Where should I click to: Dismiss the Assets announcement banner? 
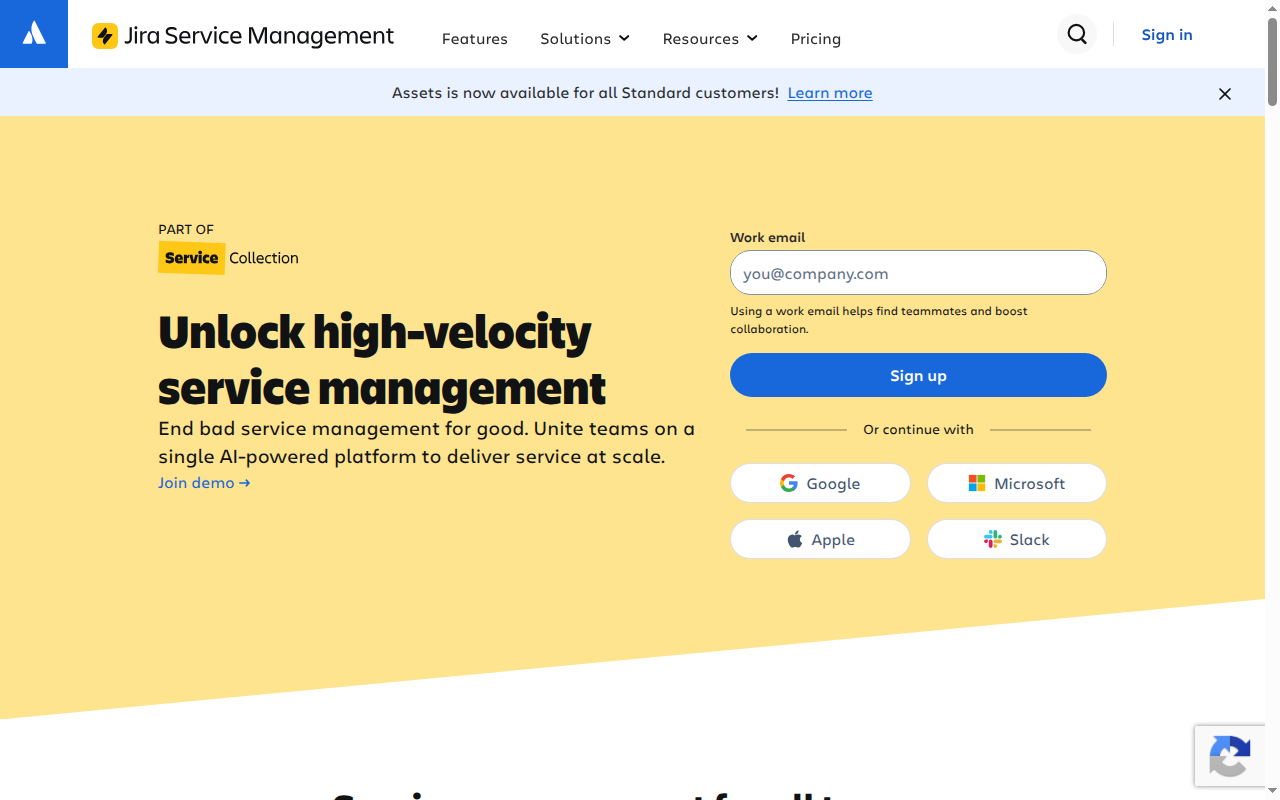point(1225,94)
